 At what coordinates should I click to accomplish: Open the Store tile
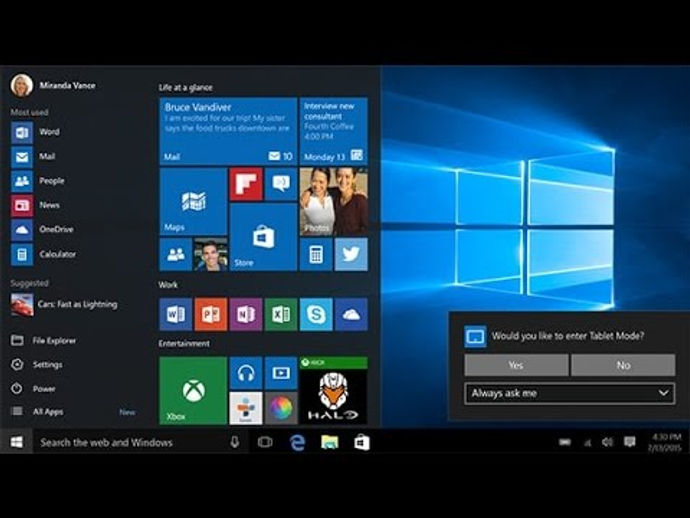263,237
